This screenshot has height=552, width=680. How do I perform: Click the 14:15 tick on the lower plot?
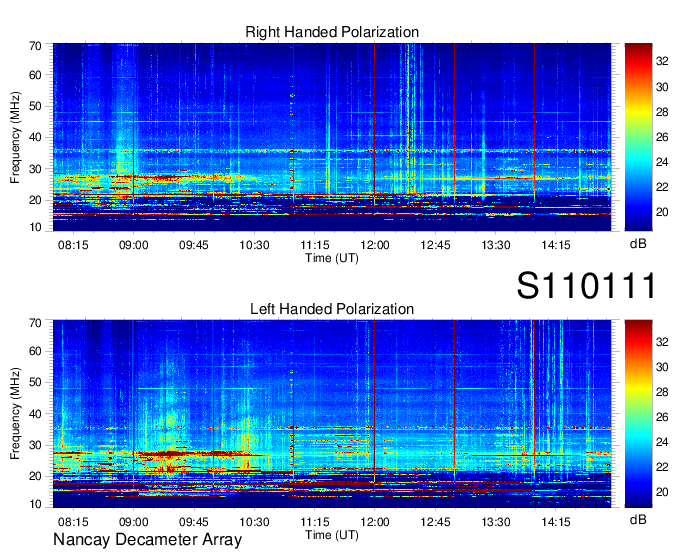[x=556, y=522]
